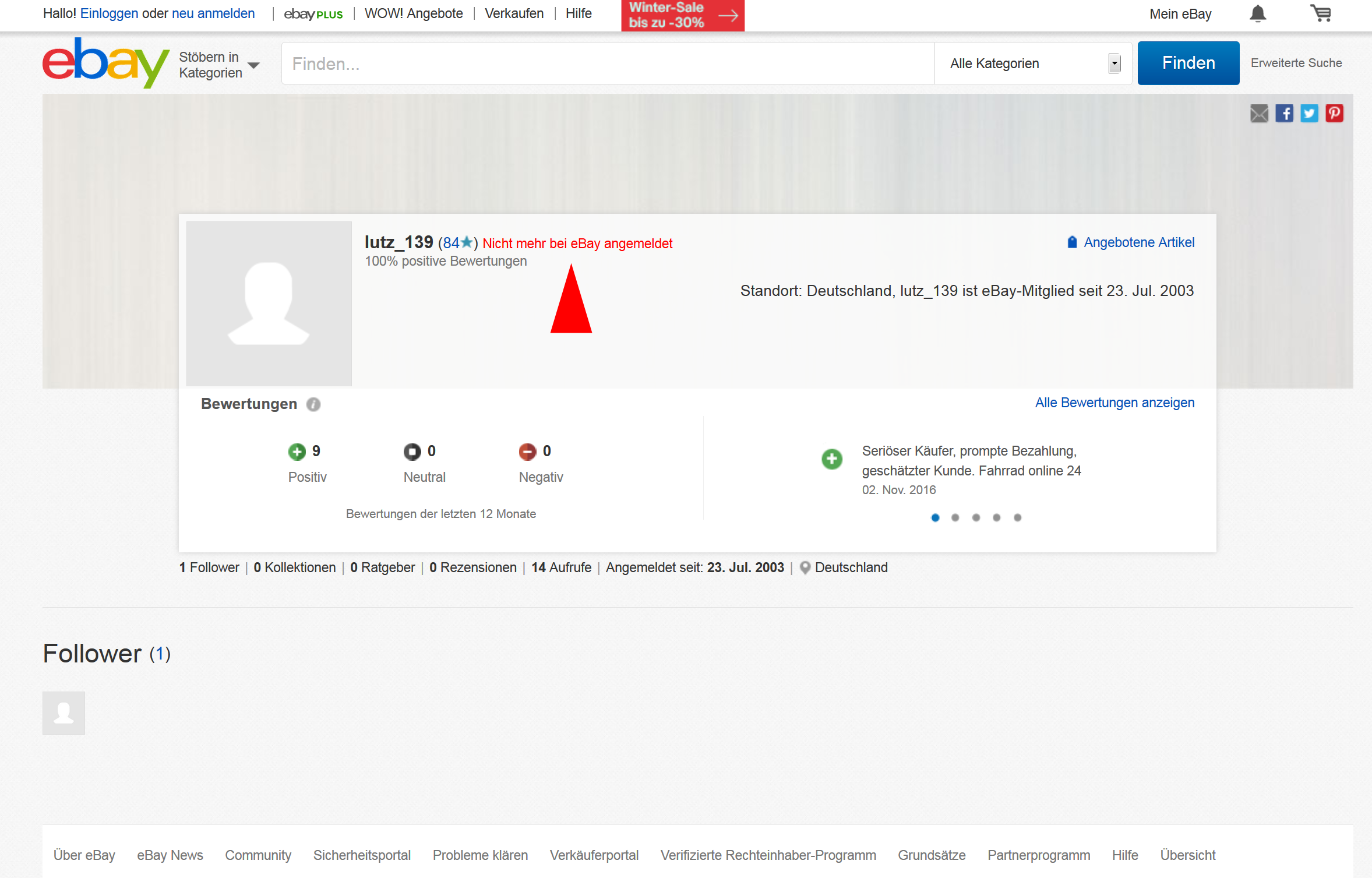Click the feedback comment text Seriöser Käufer
This screenshot has width=1372, height=878.
(972, 461)
